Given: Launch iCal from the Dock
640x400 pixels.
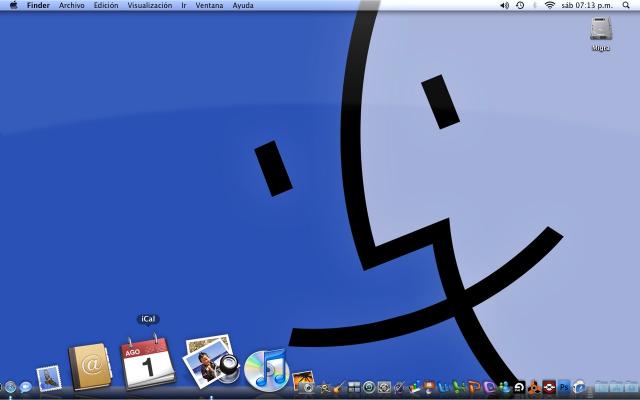Looking at the screenshot, I should [148, 361].
